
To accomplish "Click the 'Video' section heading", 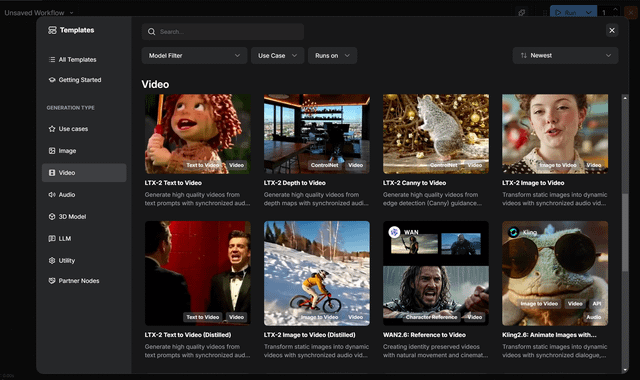I will click(155, 84).
